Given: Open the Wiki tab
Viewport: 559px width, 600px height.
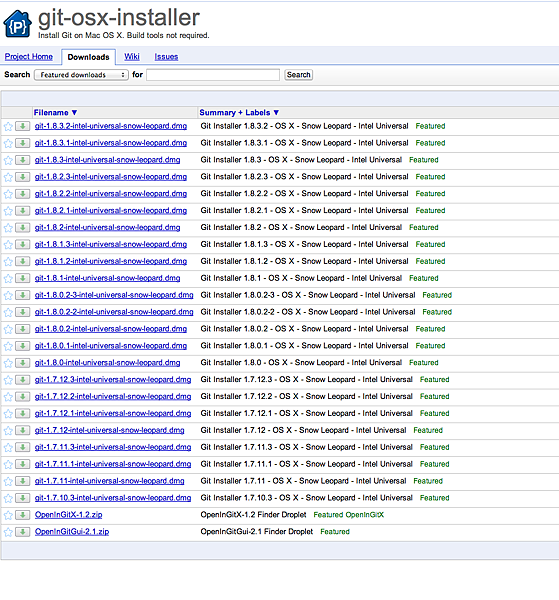Looking at the screenshot, I should [x=132, y=57].
